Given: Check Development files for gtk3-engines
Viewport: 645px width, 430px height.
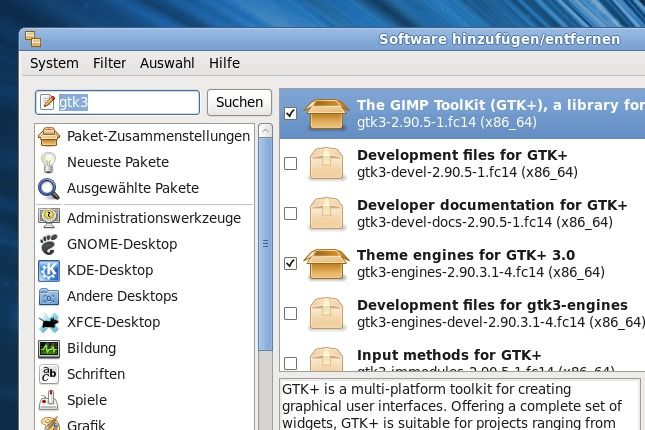Looking at the screenshot, I should tap(290, 314).
